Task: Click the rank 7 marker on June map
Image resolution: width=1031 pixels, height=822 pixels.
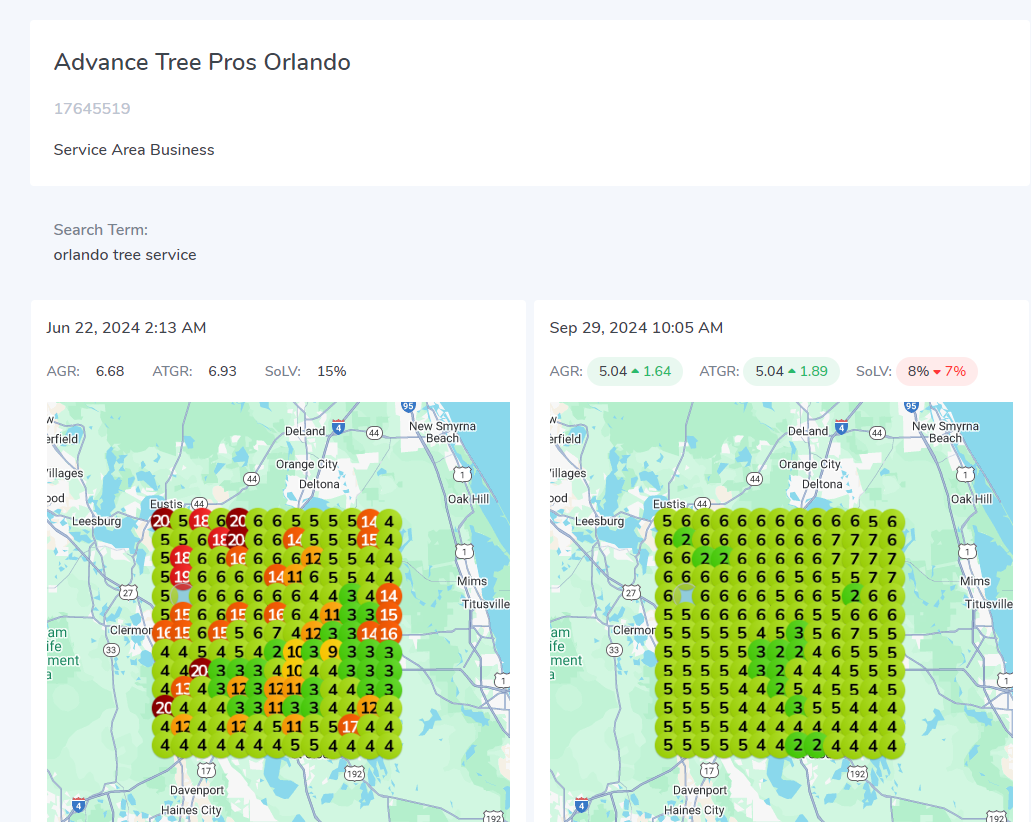Action: (277, 633)
